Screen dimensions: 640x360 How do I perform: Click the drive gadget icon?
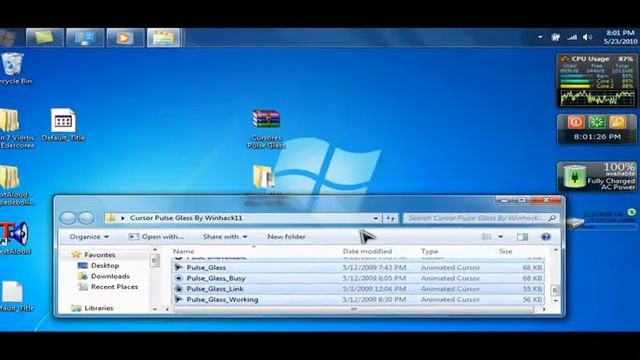click(576, 223)
